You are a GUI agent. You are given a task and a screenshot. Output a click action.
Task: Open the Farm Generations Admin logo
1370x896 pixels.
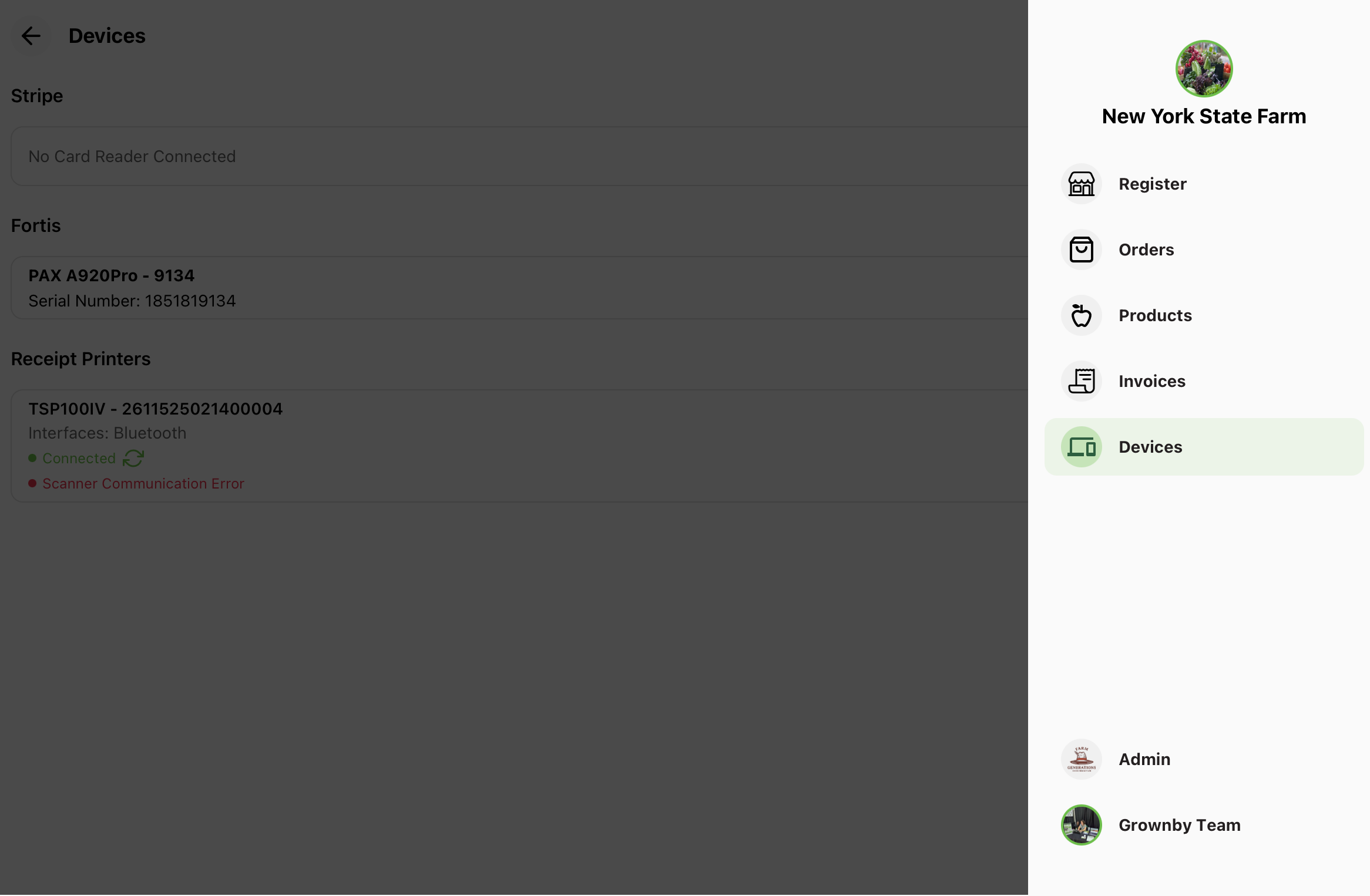1081,760
